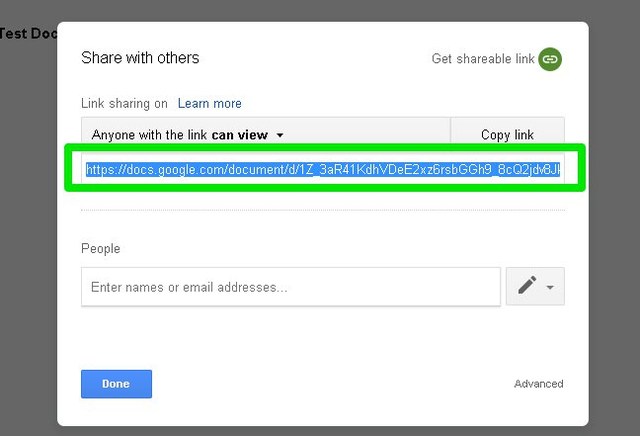Focus the "Enter names or email addresses" field
Screen dimensions: 640x436
(x=290, y=287)
